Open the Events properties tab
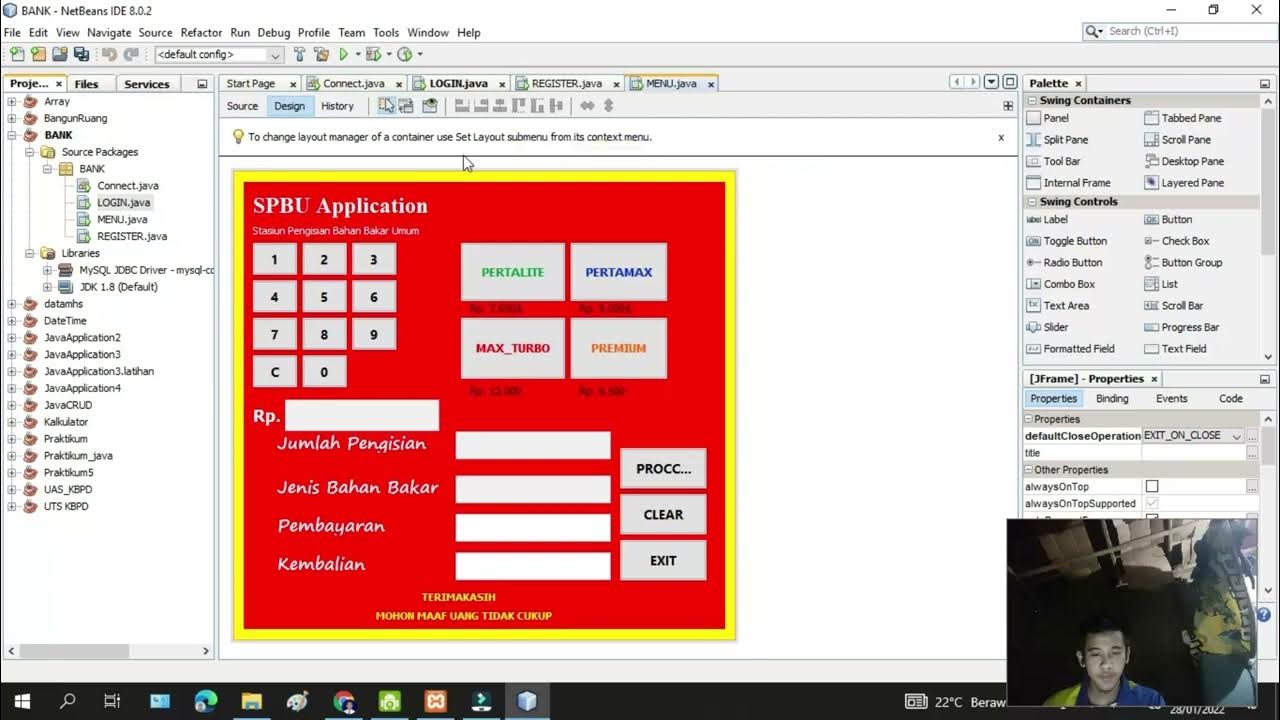 coord(1171,398)
